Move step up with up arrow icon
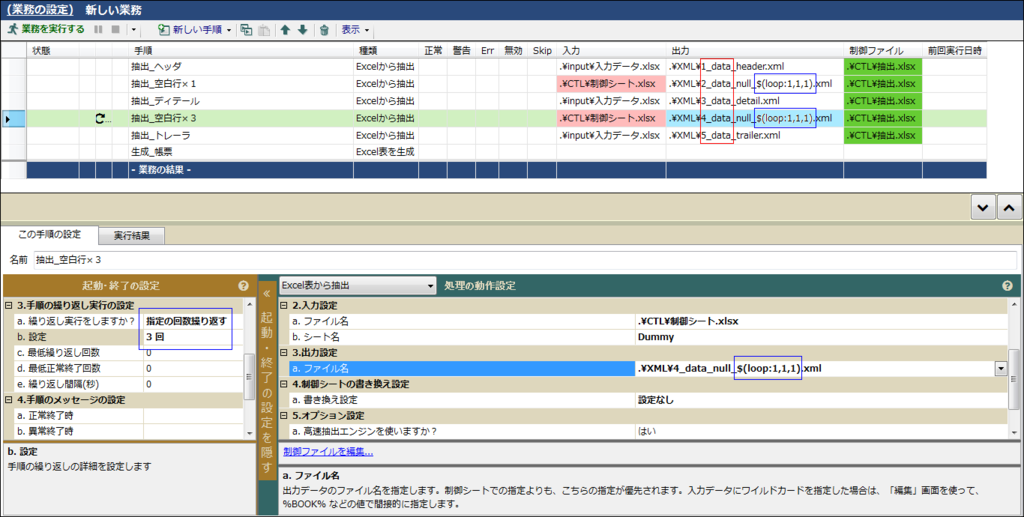This screenshot has width=1024, height=517. point(285,29)
